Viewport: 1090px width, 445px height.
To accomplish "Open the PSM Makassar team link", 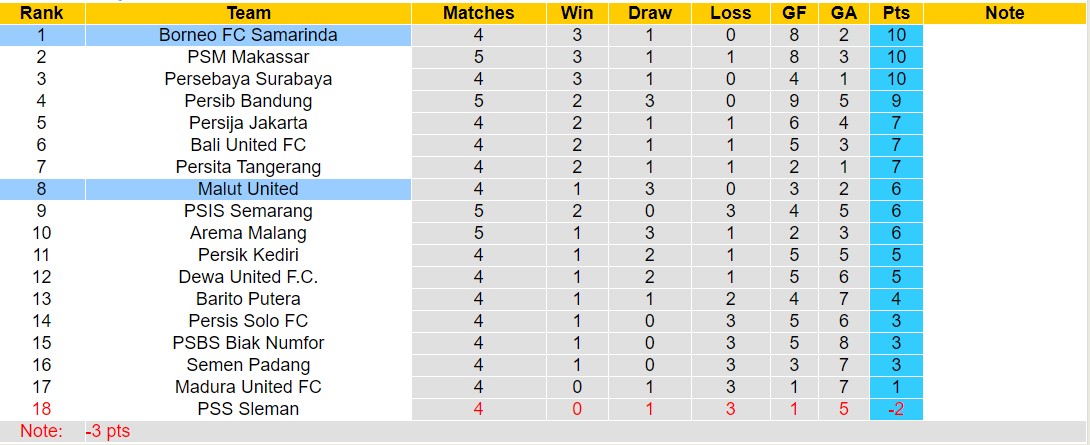I will pos(248,57).
